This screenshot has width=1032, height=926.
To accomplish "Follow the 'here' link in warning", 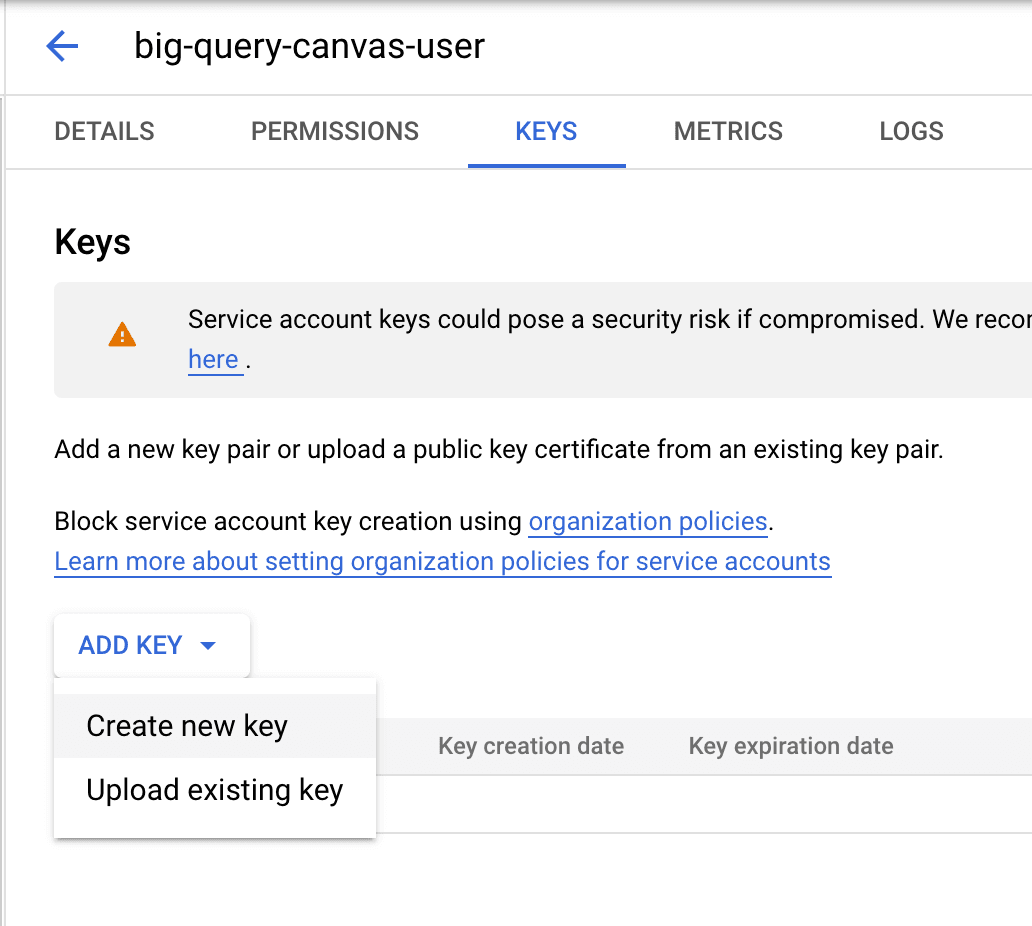I will [x=214, y=359].
